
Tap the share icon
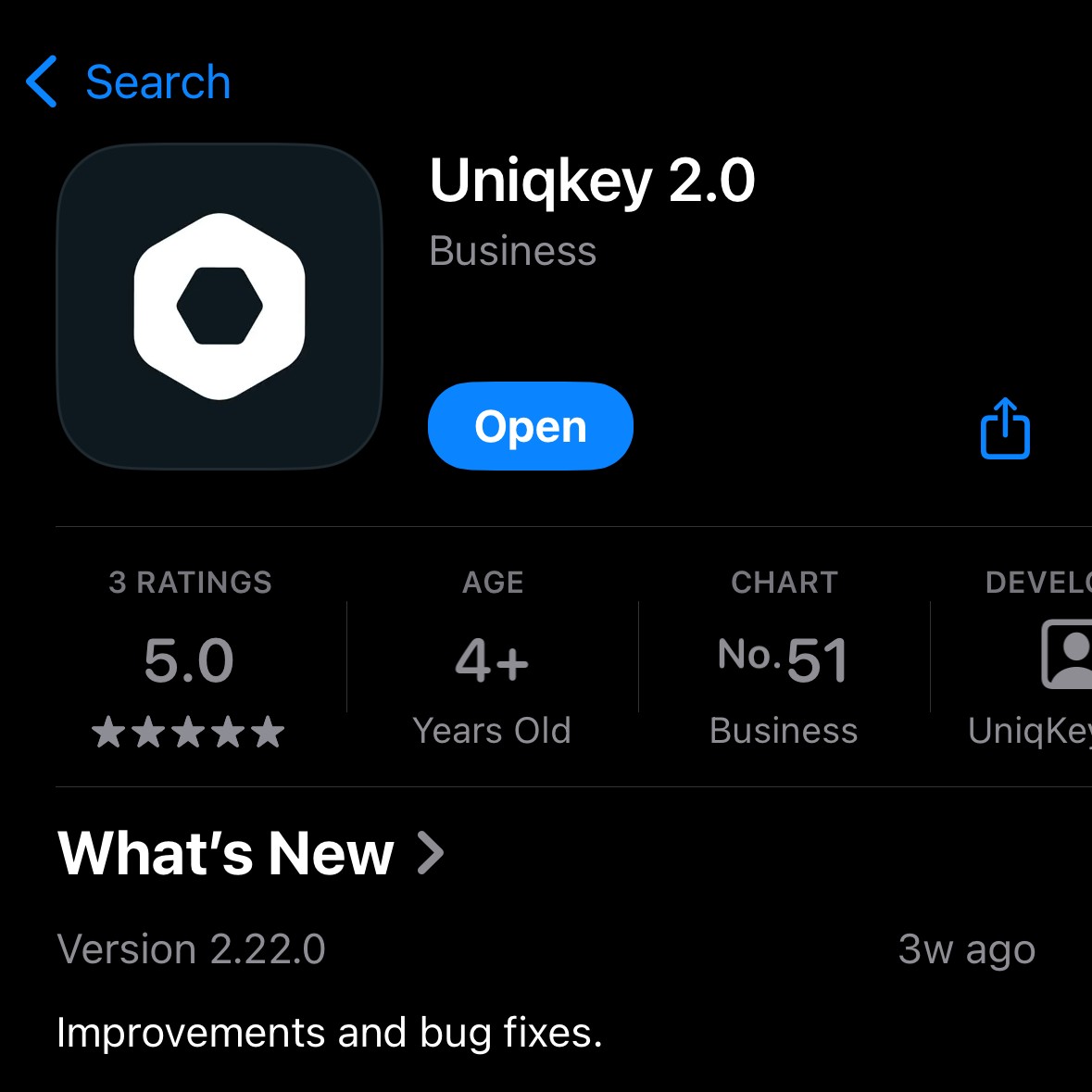[1004, 428]
